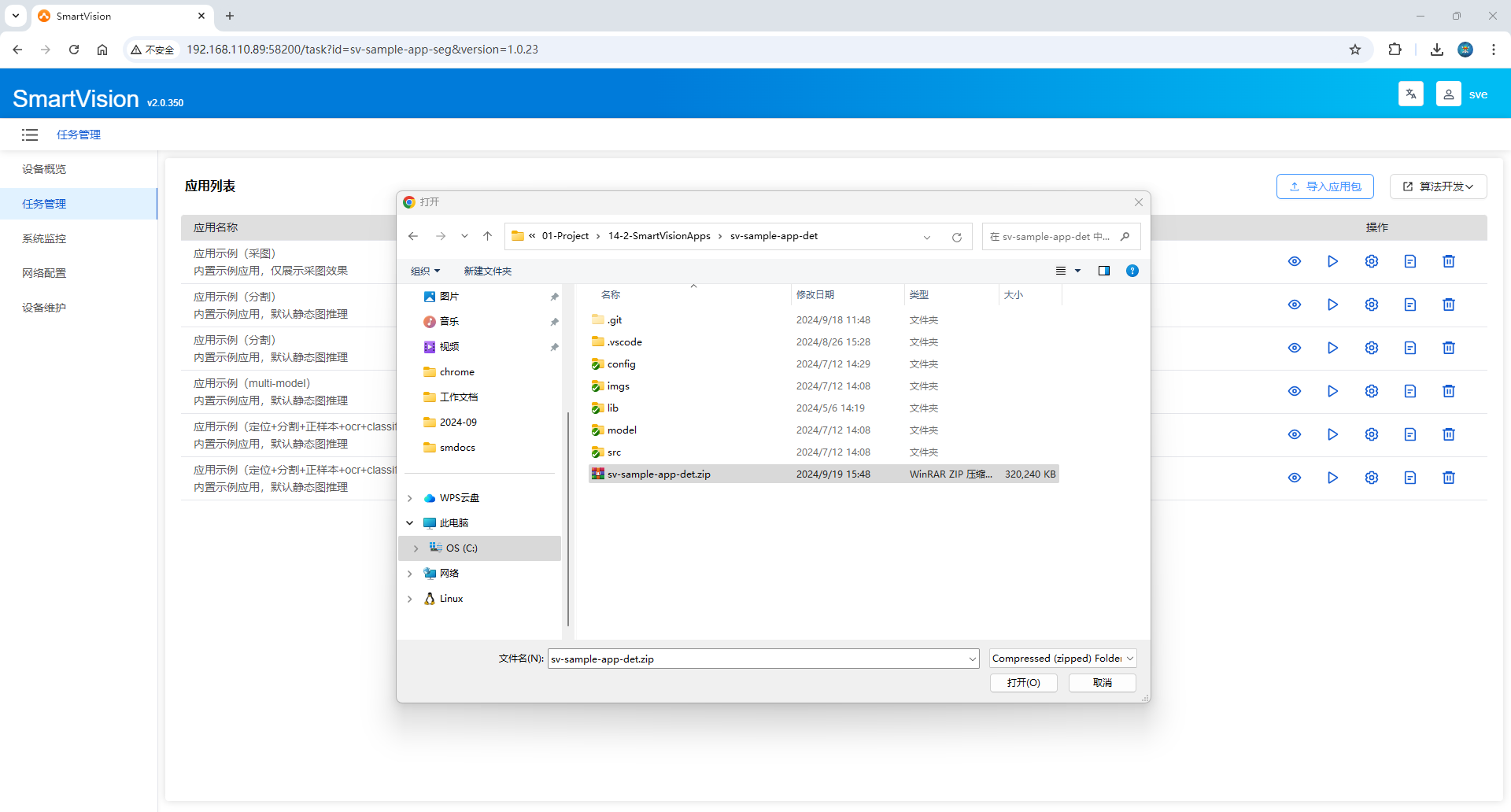Click 新建文件夹 in dialog toolbar

[488, 271]
